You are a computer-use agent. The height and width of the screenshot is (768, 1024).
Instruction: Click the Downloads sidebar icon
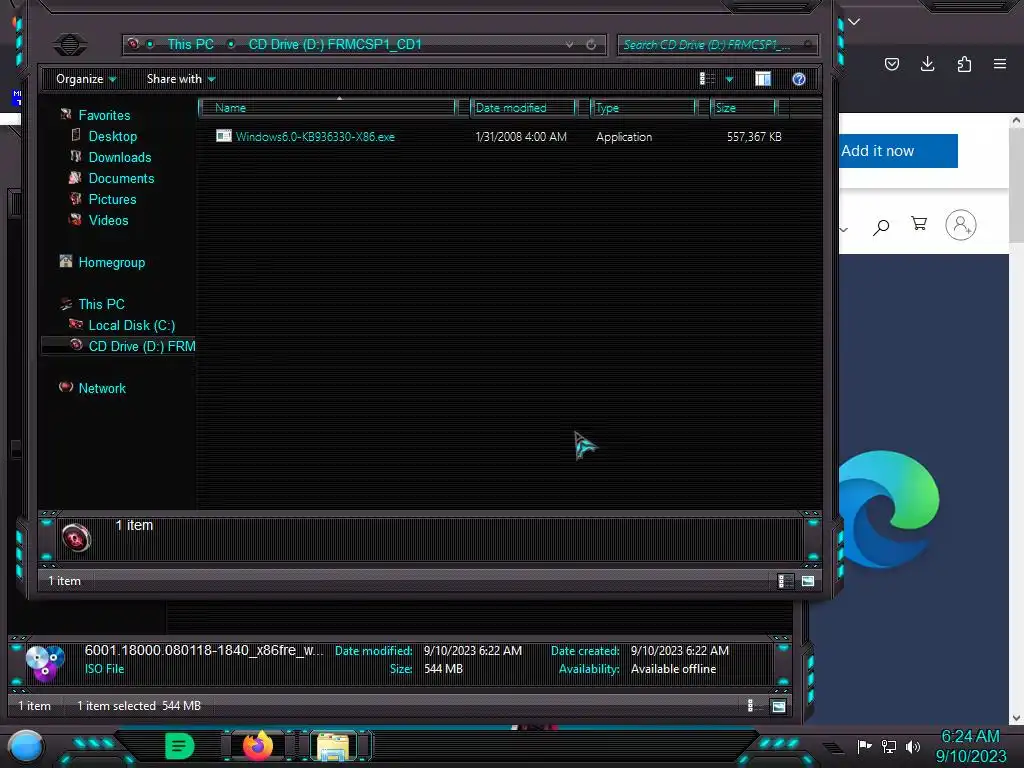tap(76, 156)
